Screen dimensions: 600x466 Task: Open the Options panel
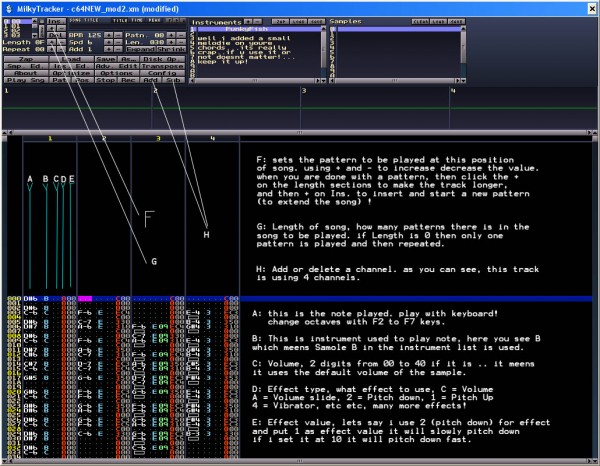[117, 73]
